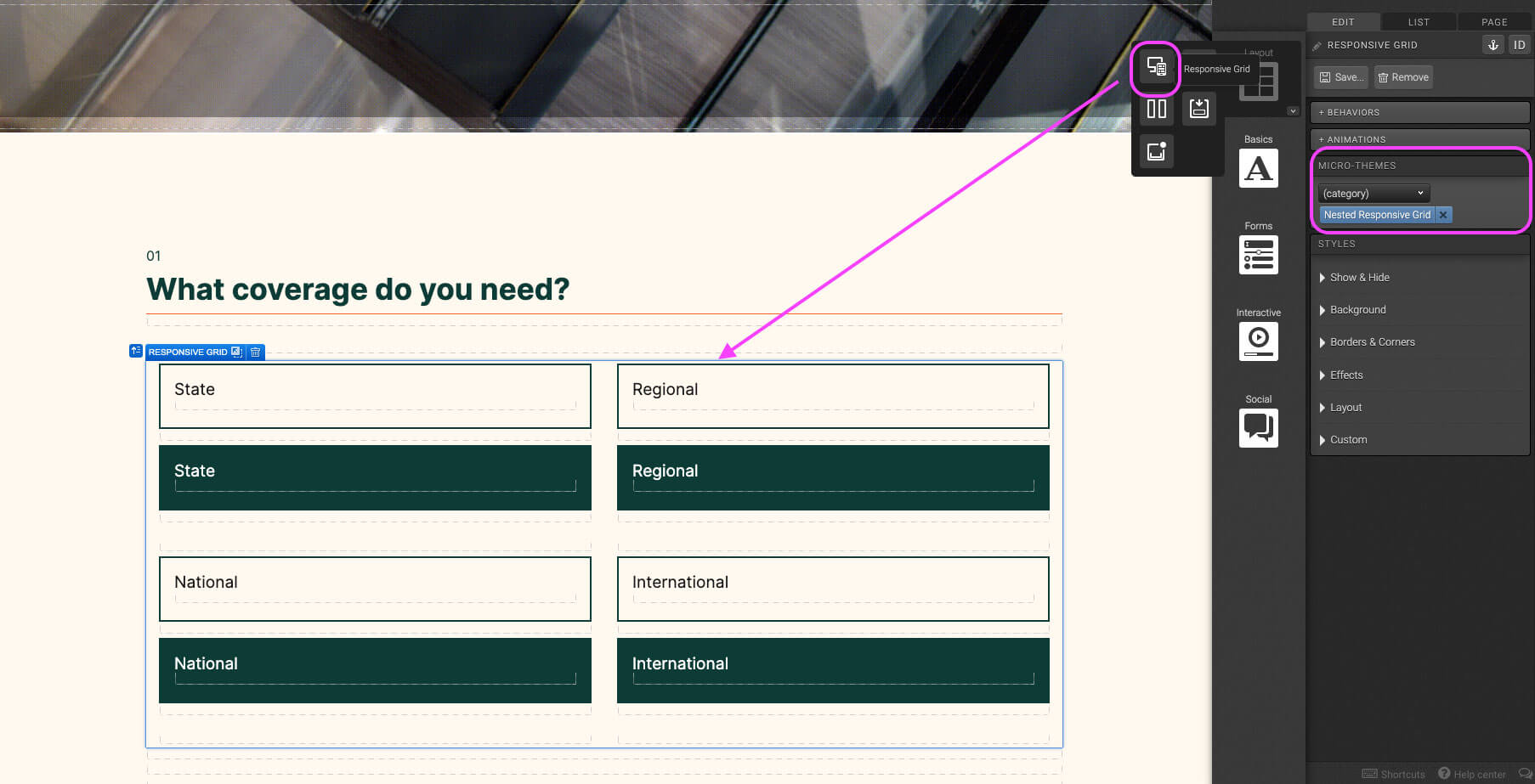The height and width of the screenshot is (784, 1535).
Task: Click the select-parent icon beside the Responsive Grid tag
Action: click(x=136, y=351)
